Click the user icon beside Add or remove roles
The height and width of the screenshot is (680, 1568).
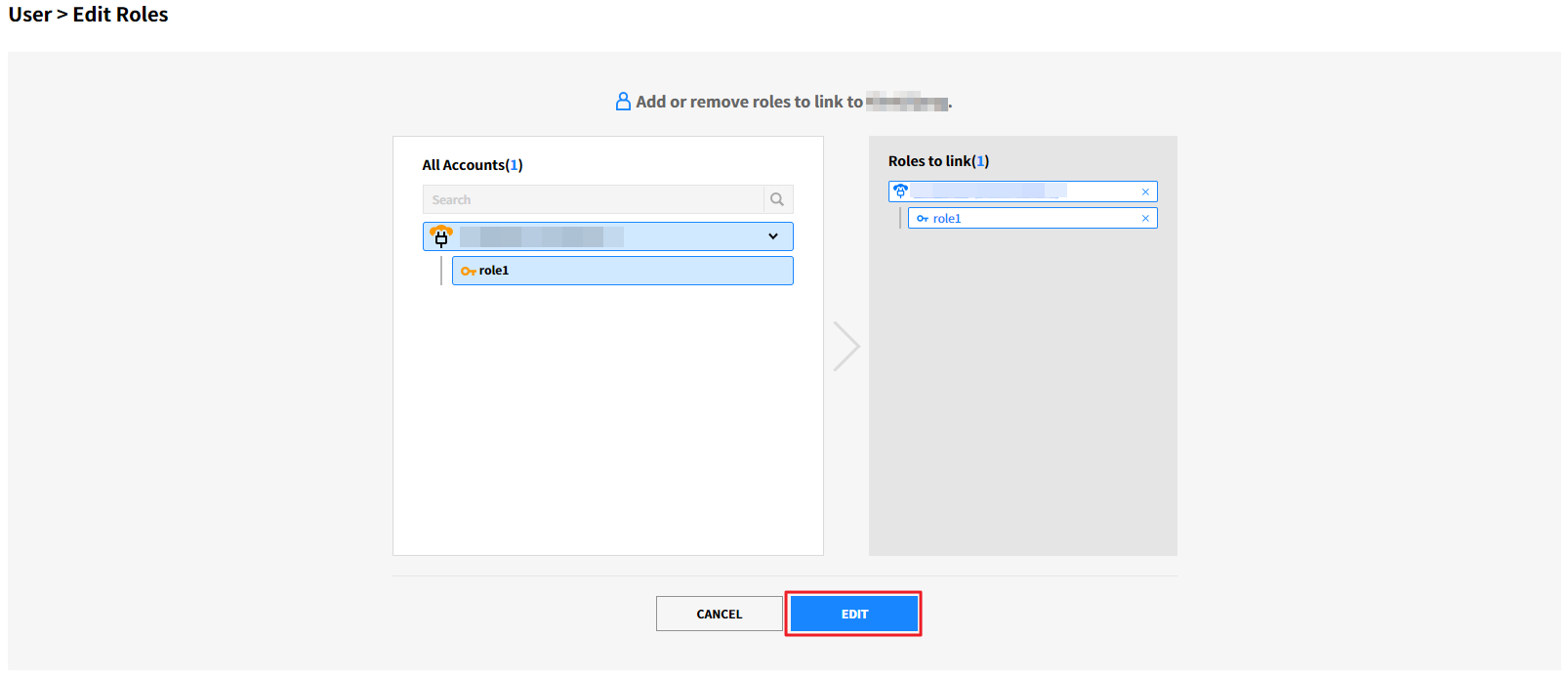[623, 102]
